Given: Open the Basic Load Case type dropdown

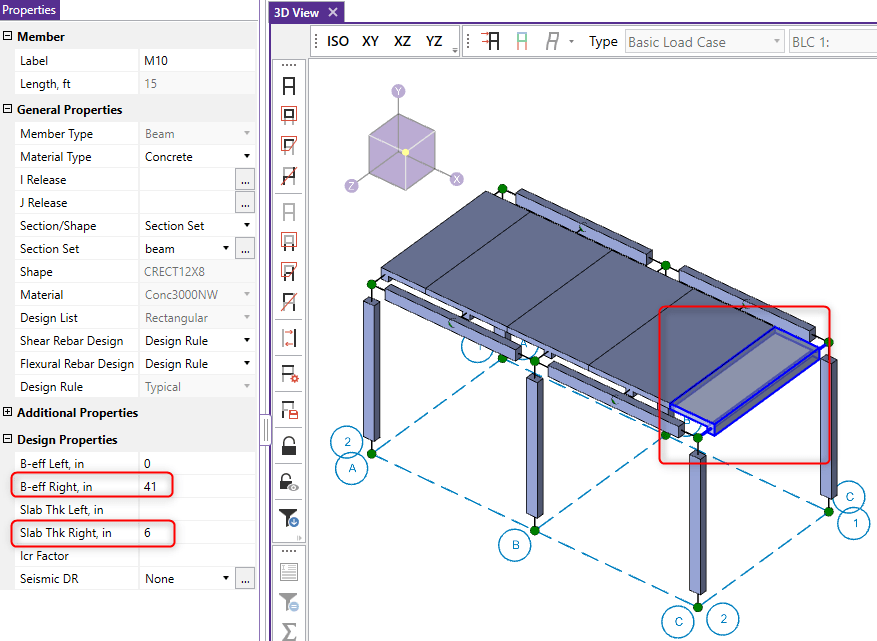Looking at the screenshot, I should pyautogui.click(x=779, y=41).
